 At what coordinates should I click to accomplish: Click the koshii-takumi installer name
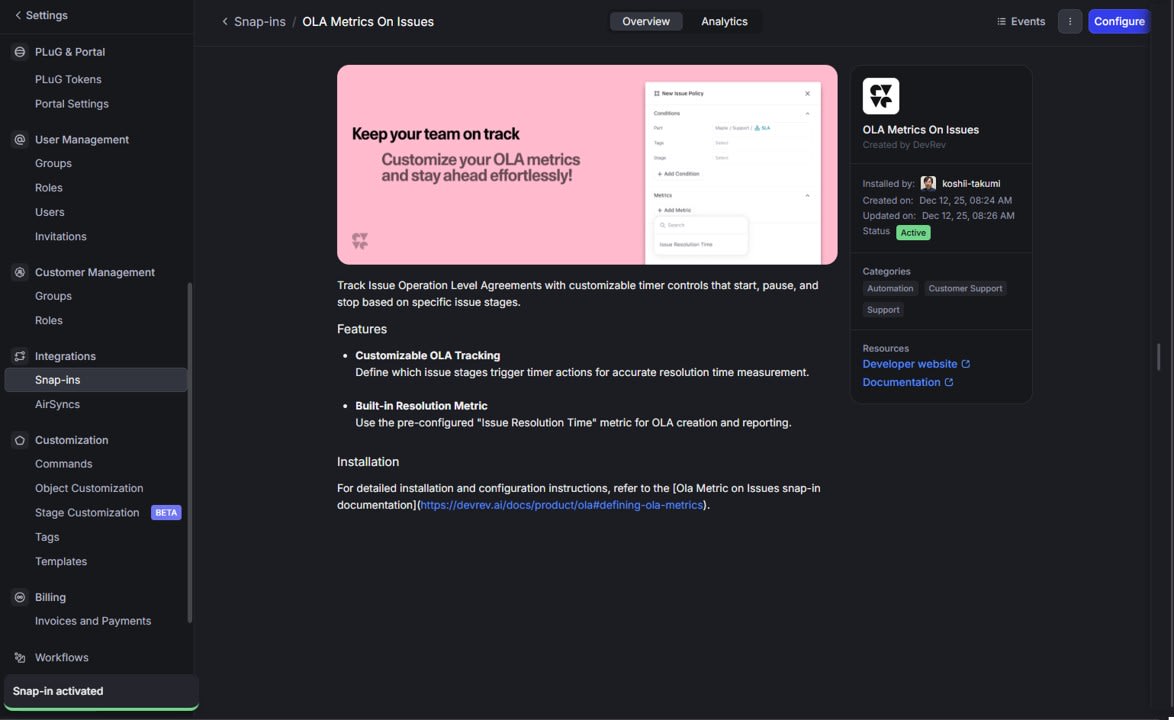click(x=970, y=183)
